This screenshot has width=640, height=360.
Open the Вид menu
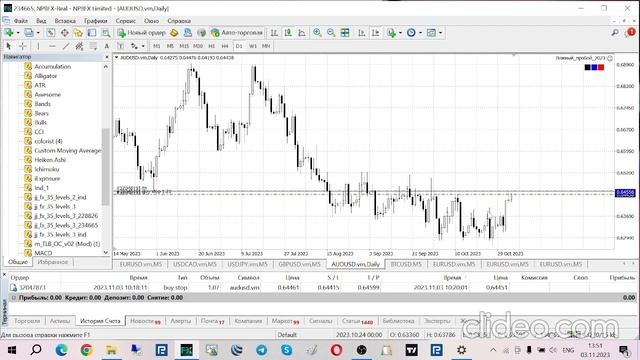click(x=41, y=21)
